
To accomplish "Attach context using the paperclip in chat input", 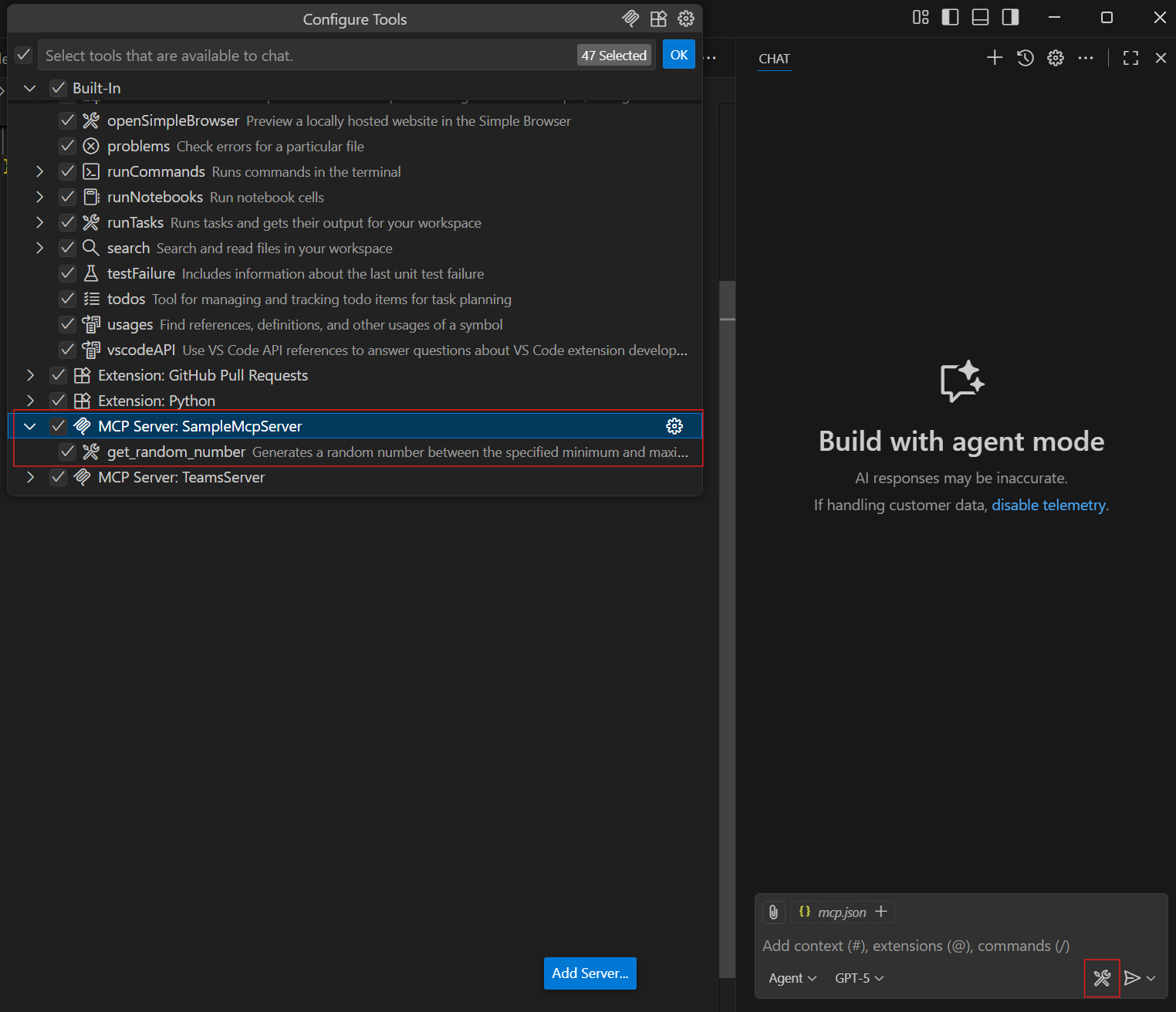I will [773, 912].
